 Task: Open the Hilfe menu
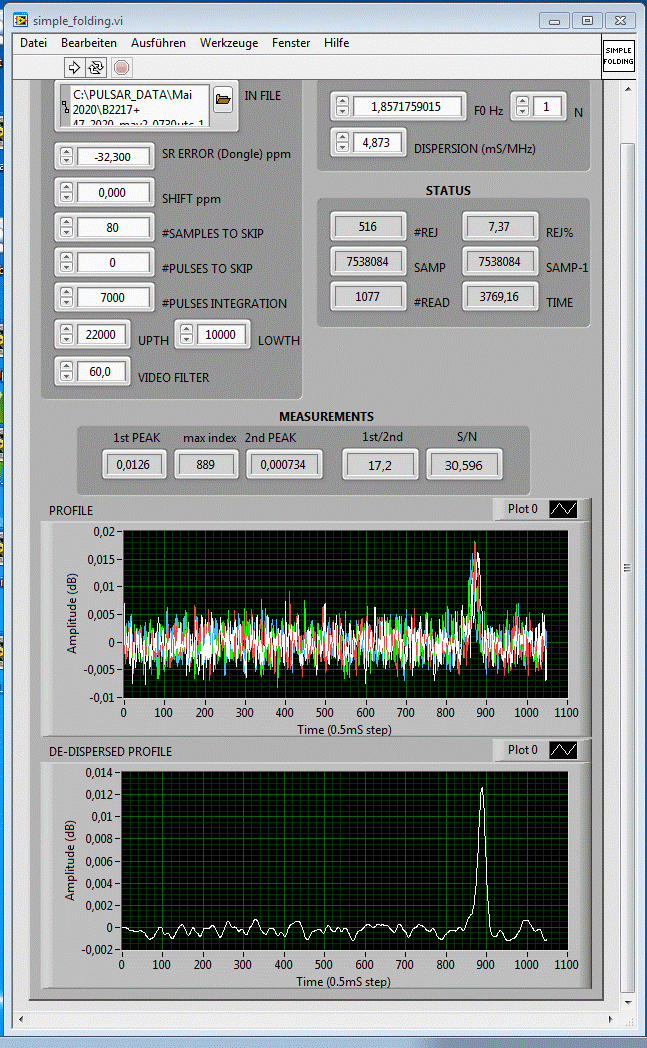pos(337,43)
